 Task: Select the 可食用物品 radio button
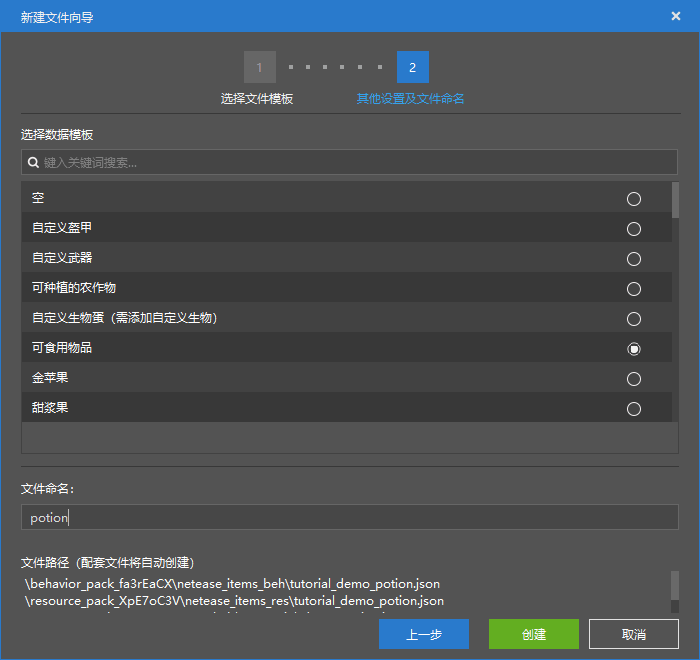(x=633, y=349)
